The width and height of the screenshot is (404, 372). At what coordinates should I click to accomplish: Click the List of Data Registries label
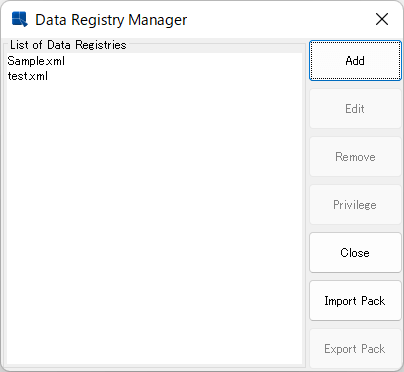(x=68, y=45)
